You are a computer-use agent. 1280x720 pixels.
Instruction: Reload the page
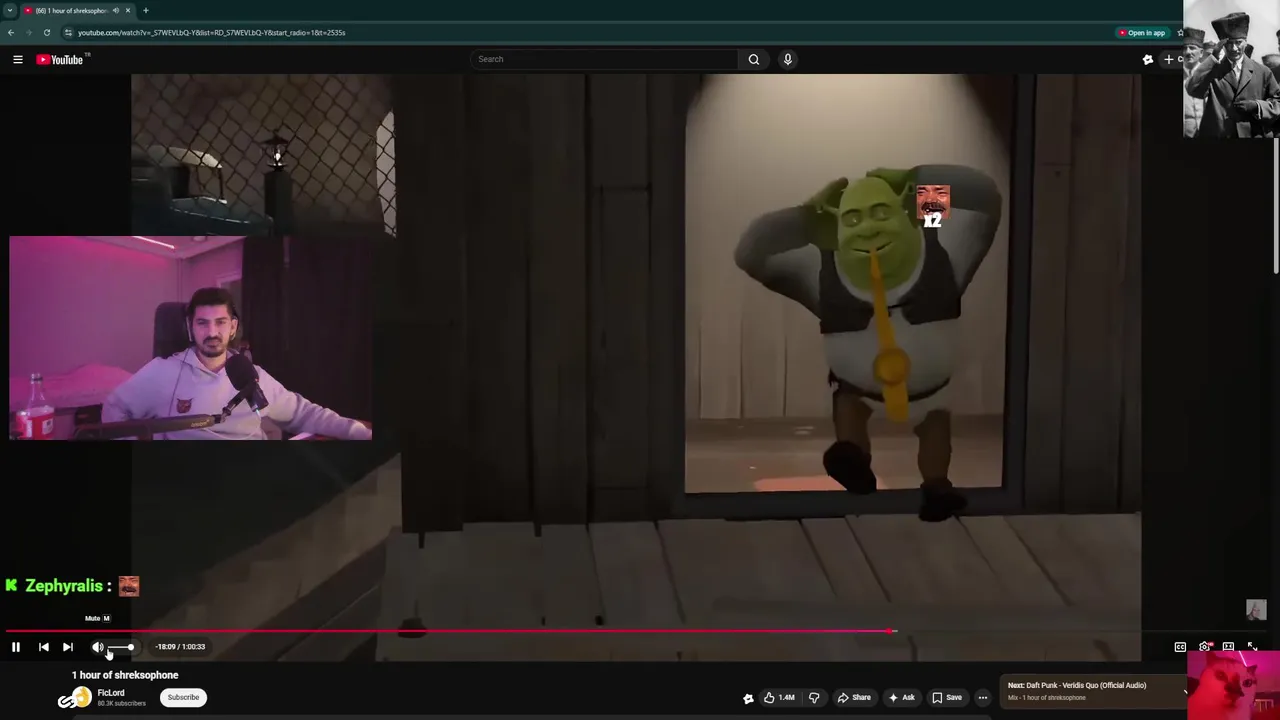pos(47,33)
